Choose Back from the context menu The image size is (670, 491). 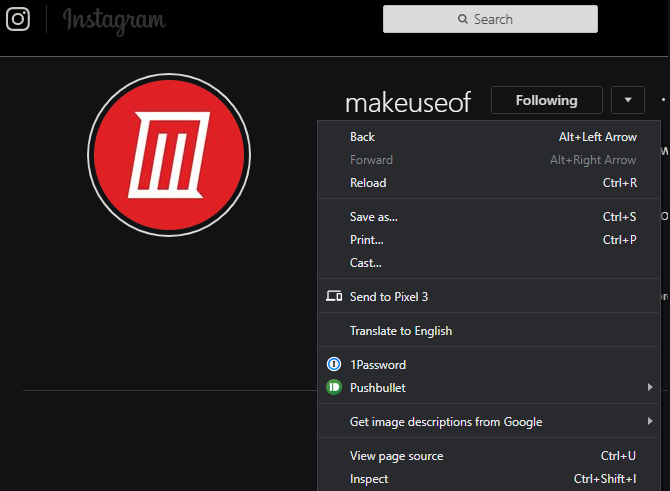tap(363, 137)
